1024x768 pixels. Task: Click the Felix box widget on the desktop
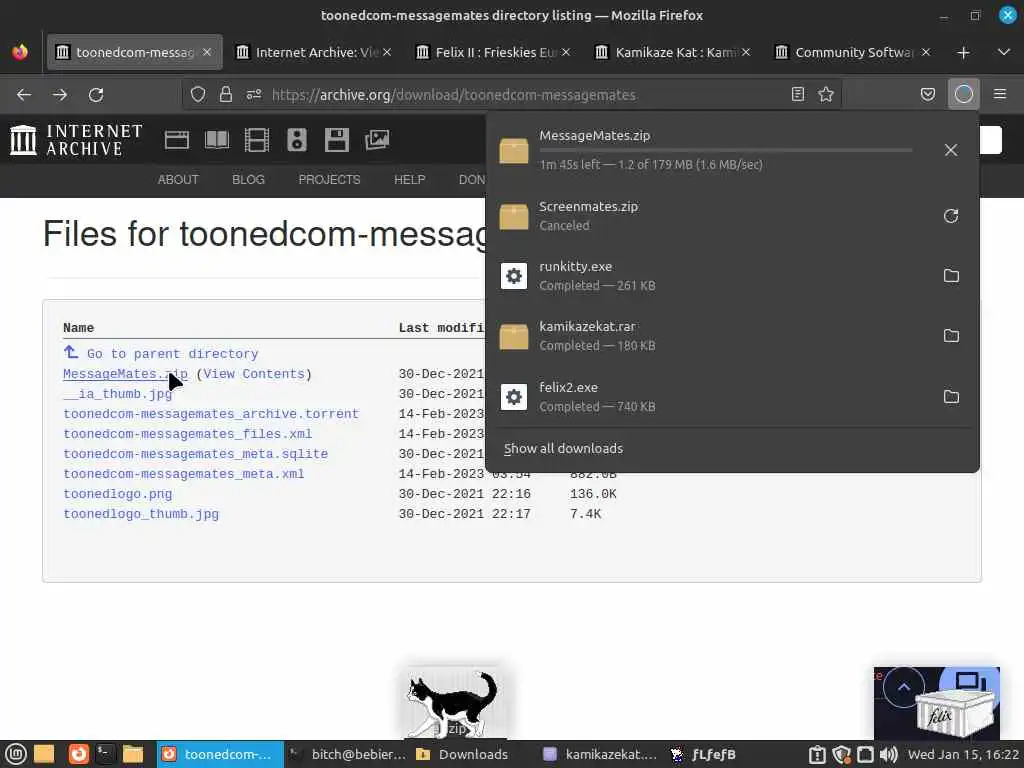[956, 714]
